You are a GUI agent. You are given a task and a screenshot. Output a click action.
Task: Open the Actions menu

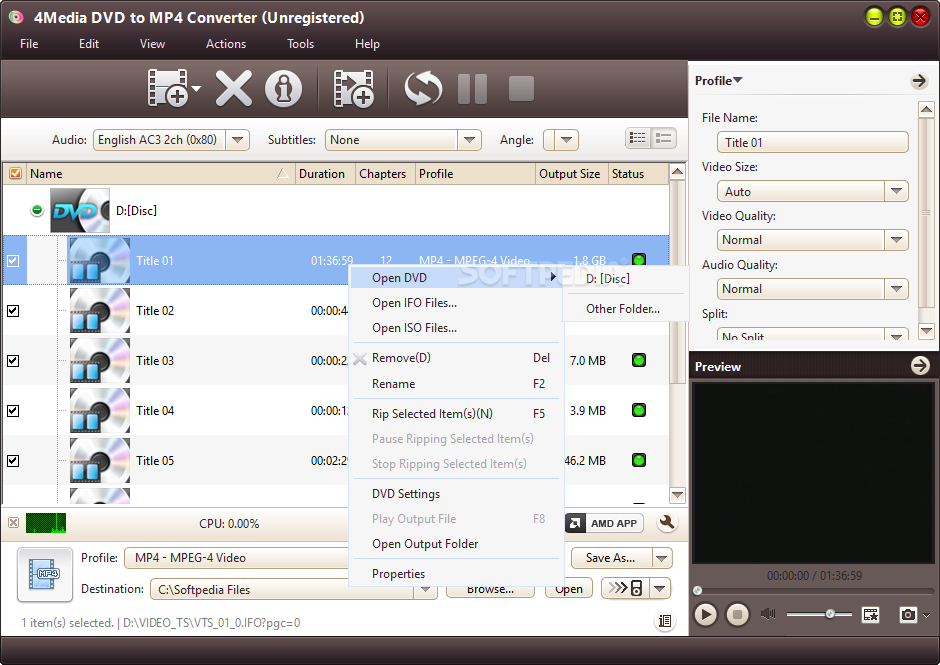(x=226, y=44)
